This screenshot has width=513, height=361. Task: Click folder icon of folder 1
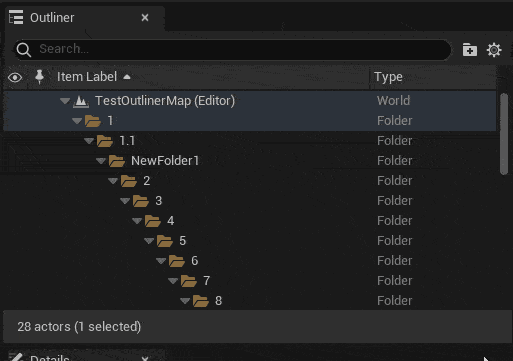[x=93, y=121]
